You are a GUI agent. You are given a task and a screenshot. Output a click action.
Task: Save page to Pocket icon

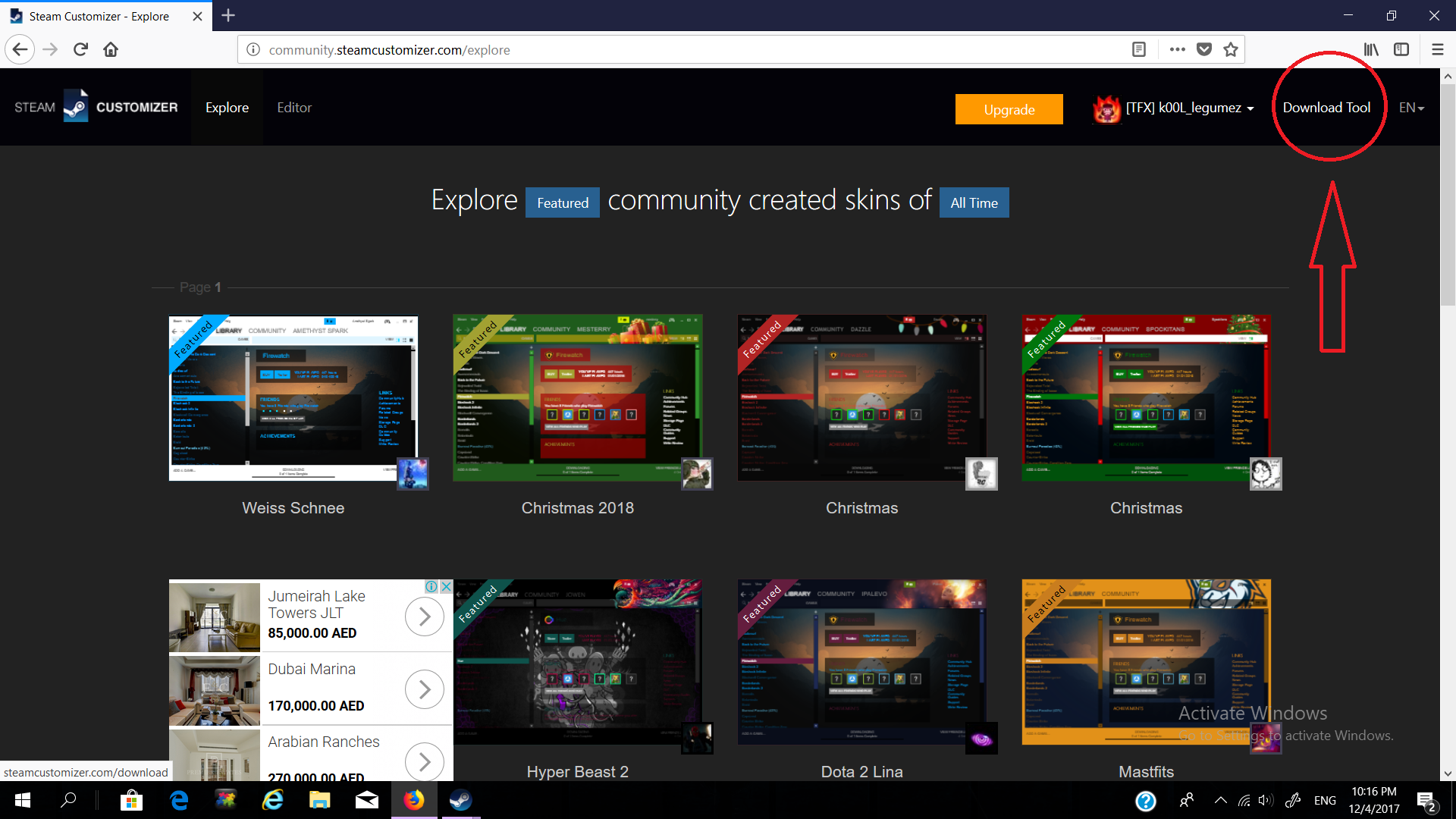pyautogui.click(x=1203, y=50)
